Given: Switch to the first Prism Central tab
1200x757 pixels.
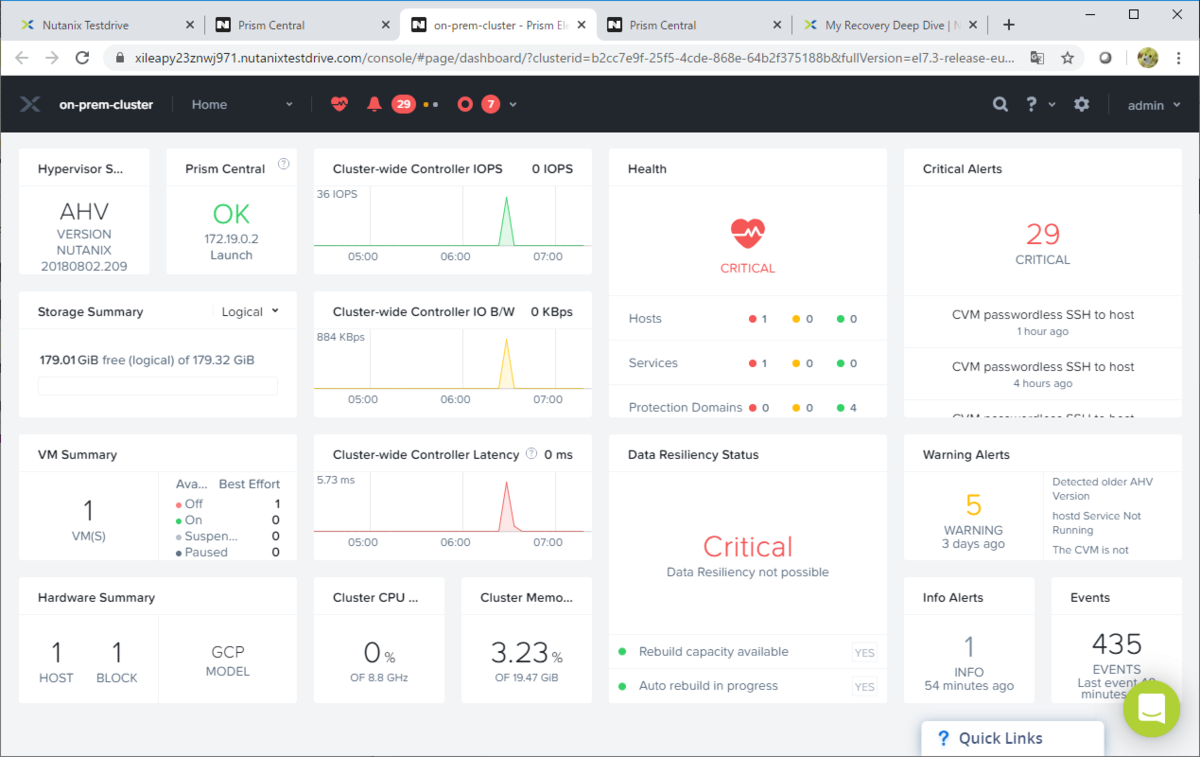Looking at the screenshot, I should tap(300, 25).
